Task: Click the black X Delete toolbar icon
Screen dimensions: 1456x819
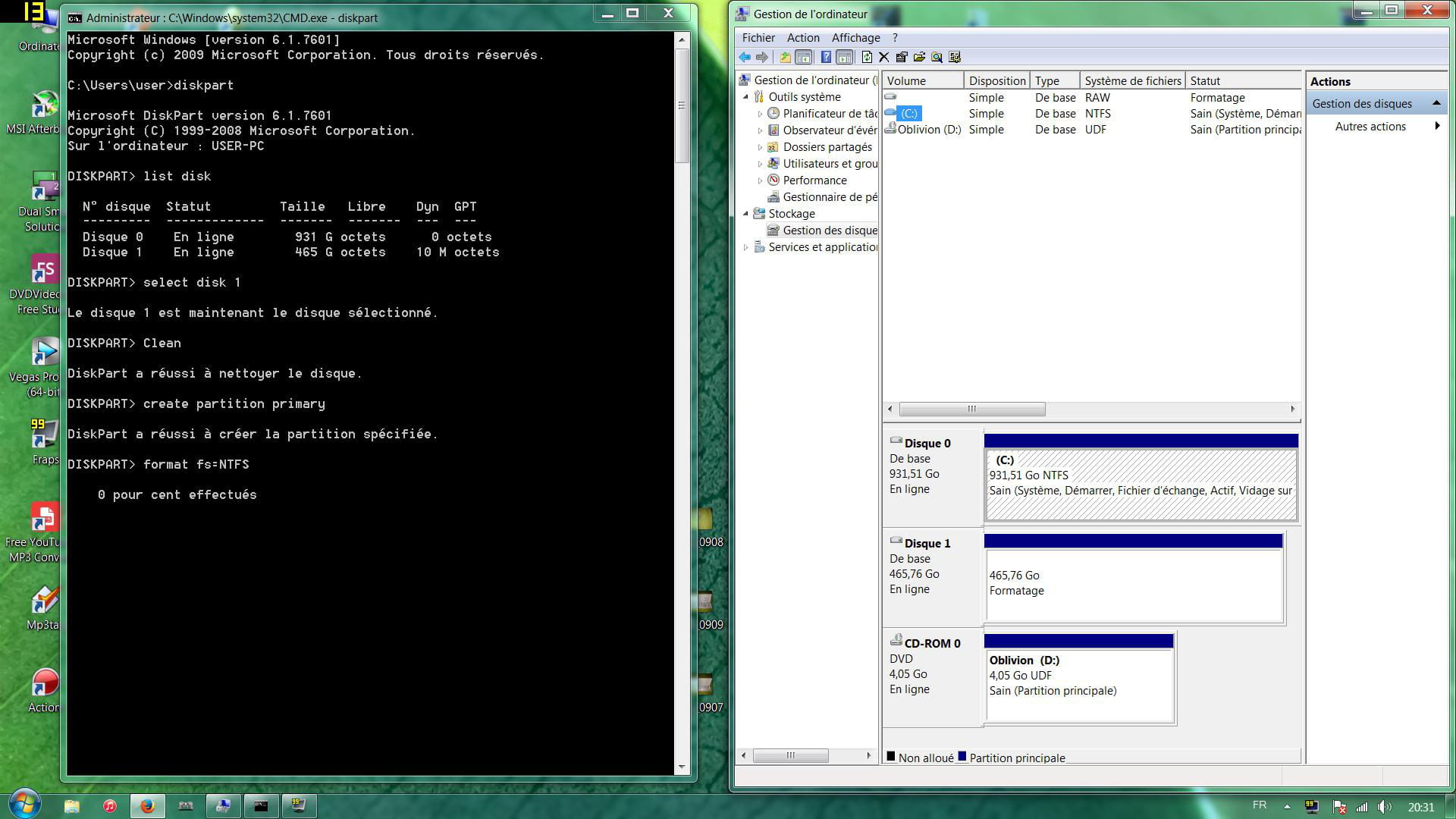Action: (x=883, y=57)
